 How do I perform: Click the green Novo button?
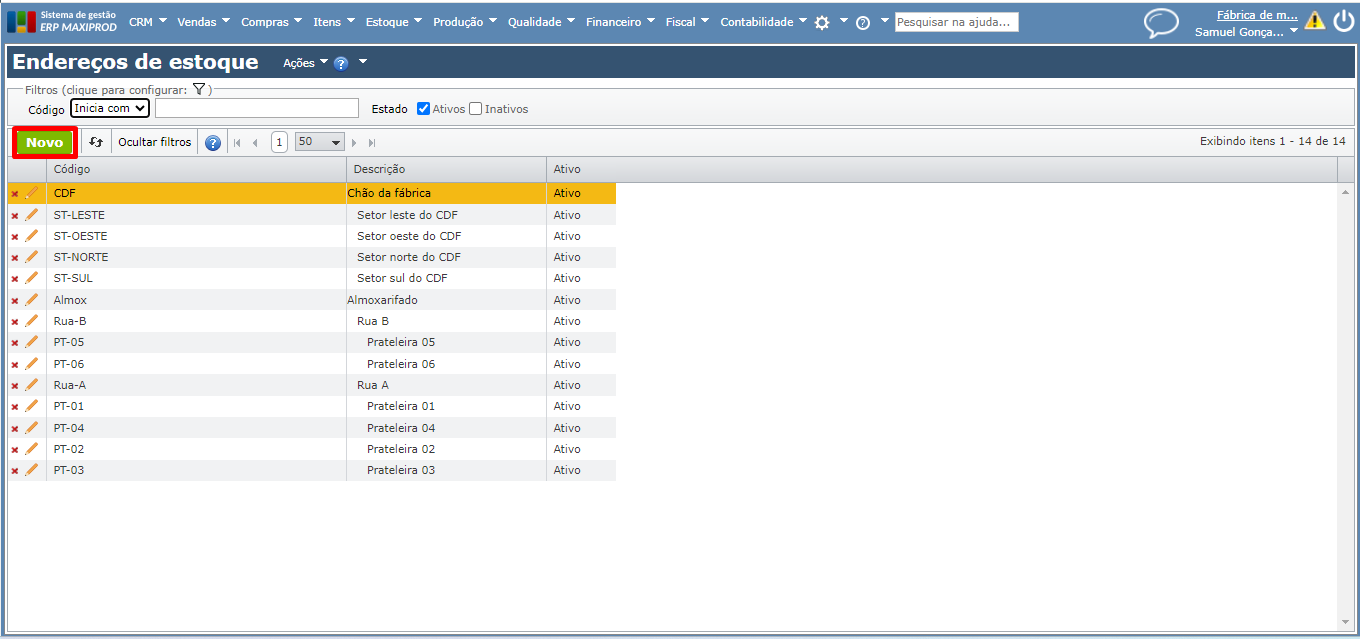click(45, 143)
